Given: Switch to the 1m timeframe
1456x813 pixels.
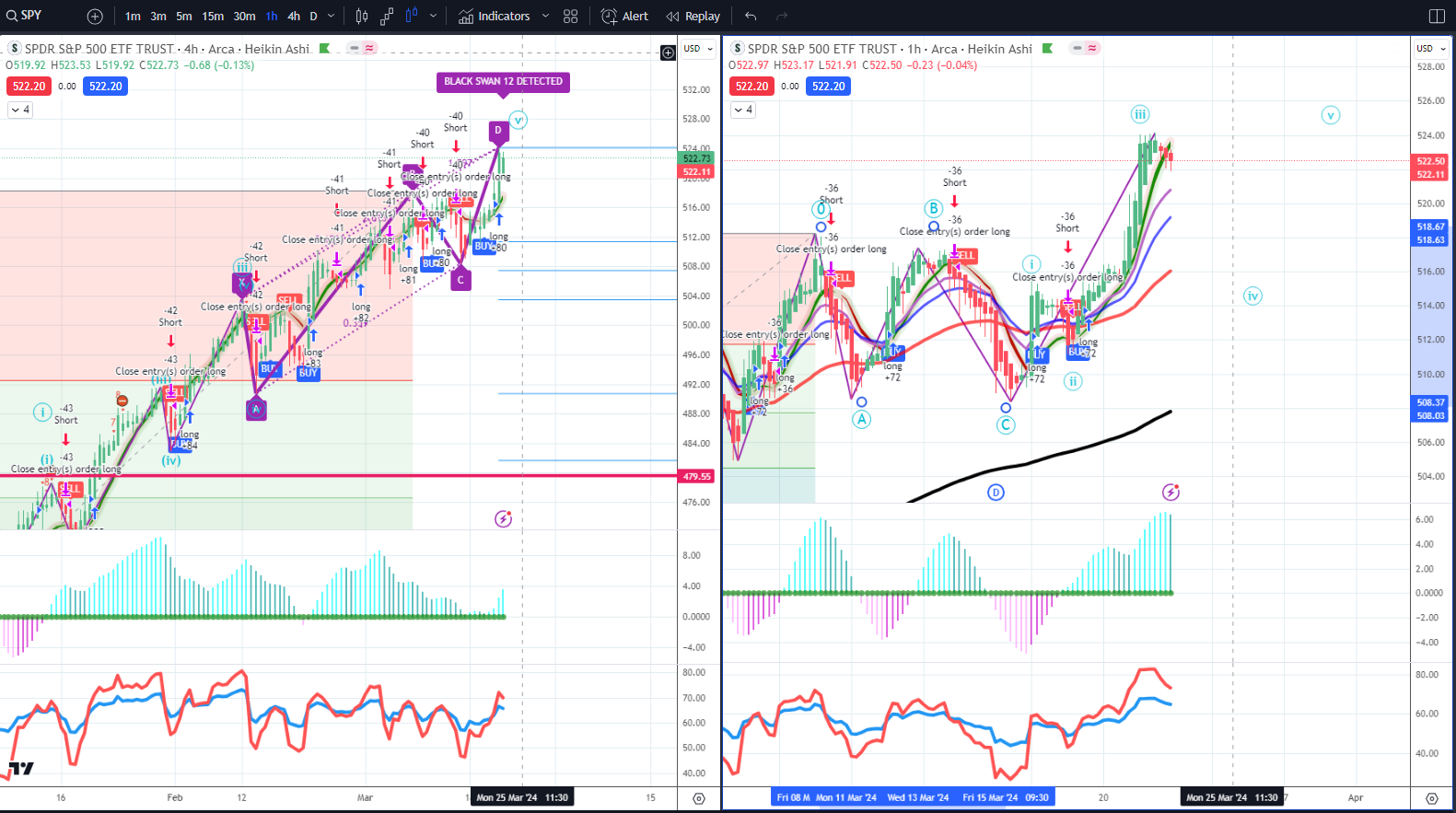Looking at the screenshot, I should pos(134,17).
